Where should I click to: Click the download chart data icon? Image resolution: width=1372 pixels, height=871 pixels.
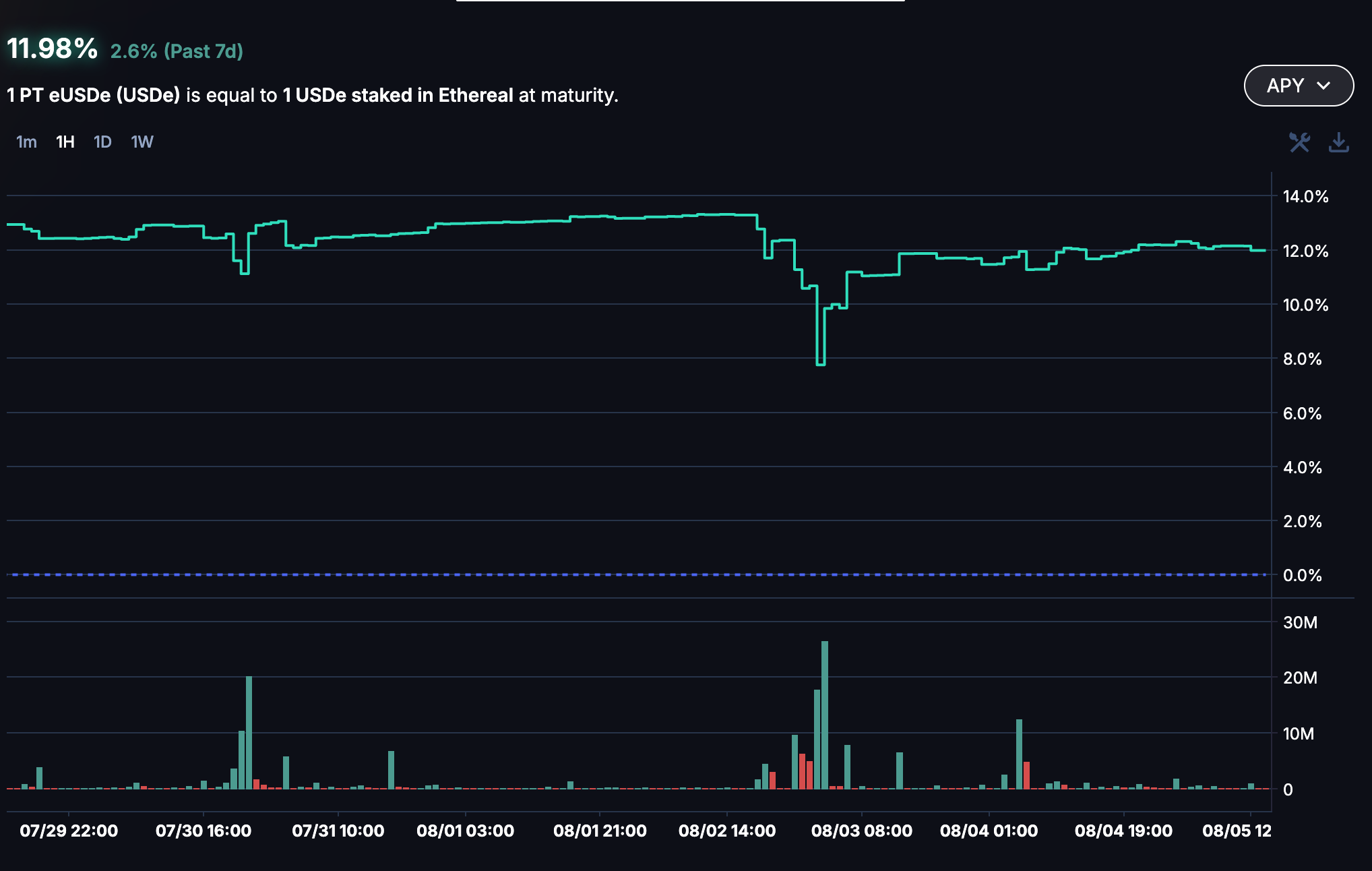coord(1338,142)
